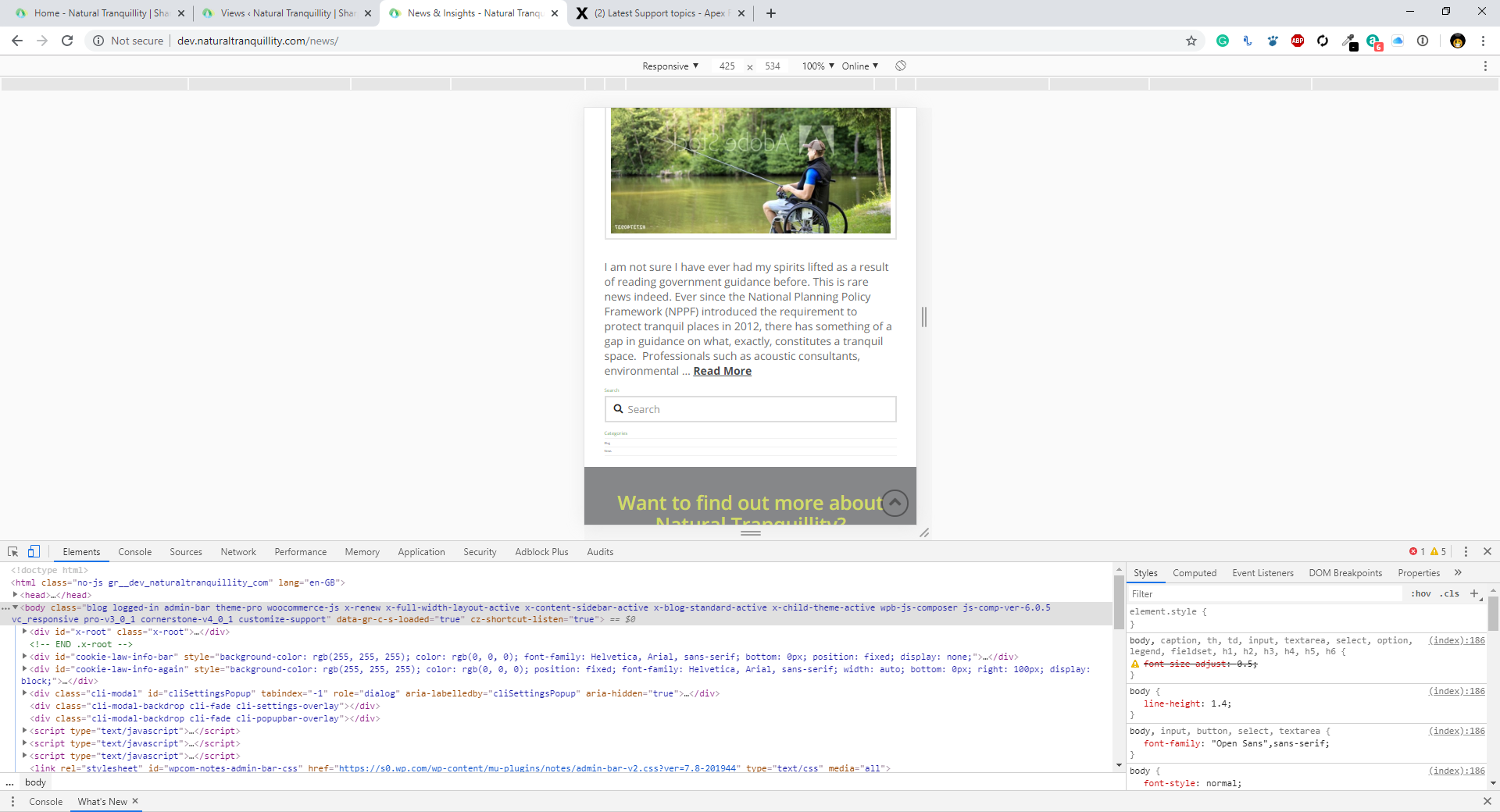Select the Computed styles tab
This screenshot has height=812, width=1500.
1195,572
